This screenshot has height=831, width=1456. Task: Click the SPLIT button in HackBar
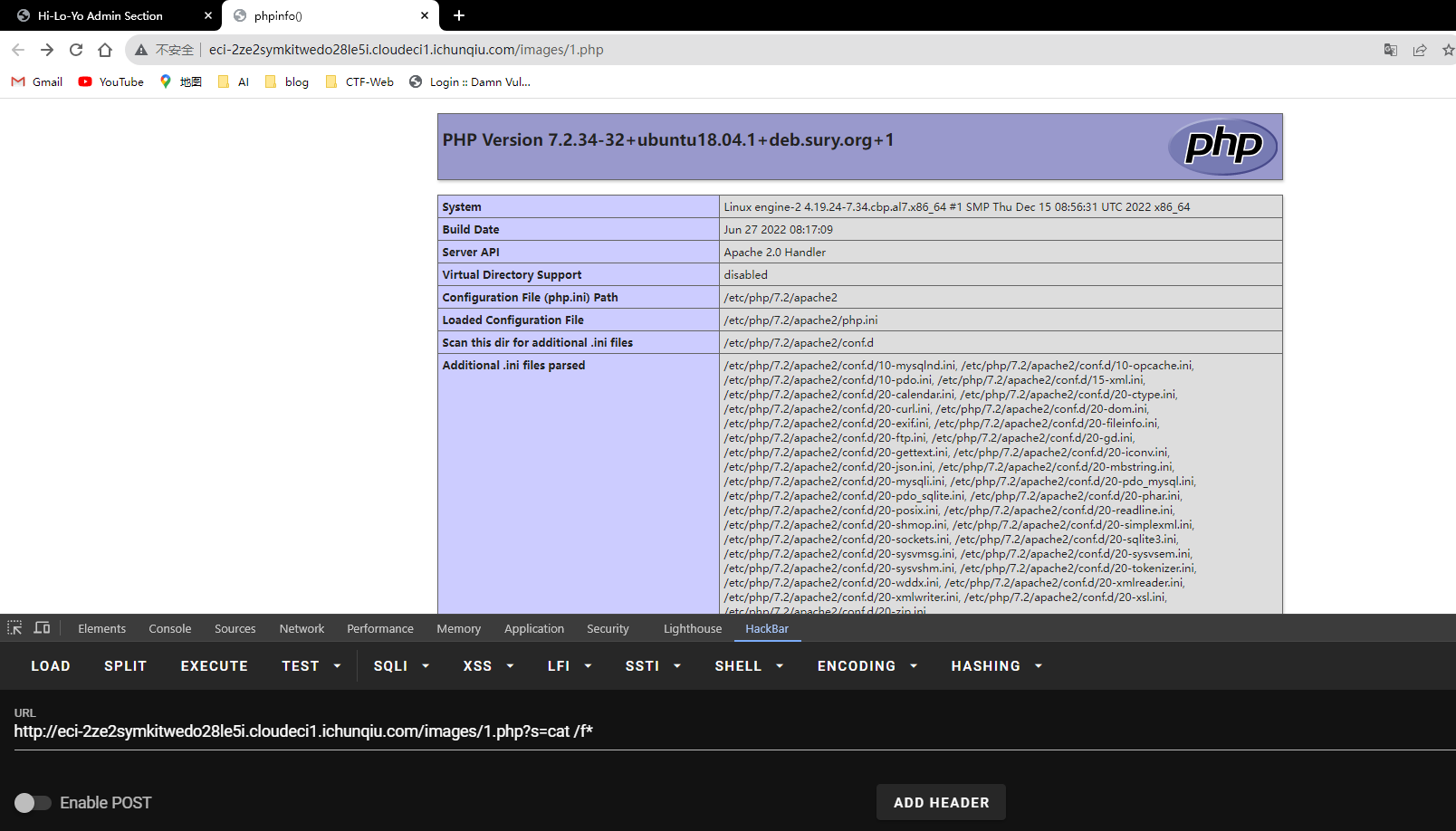click(x=125, y=666)
